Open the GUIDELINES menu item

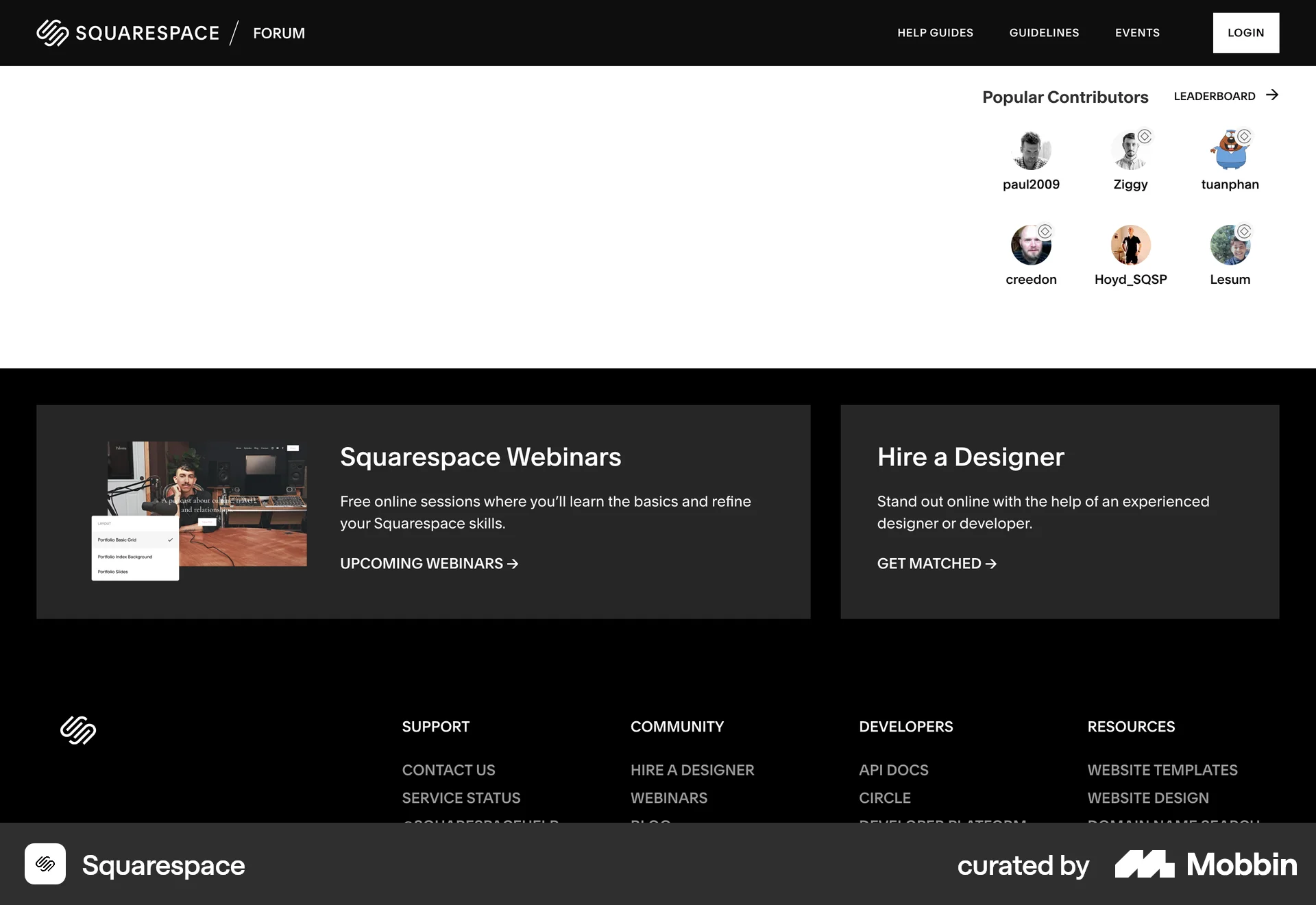(1043, 32)
